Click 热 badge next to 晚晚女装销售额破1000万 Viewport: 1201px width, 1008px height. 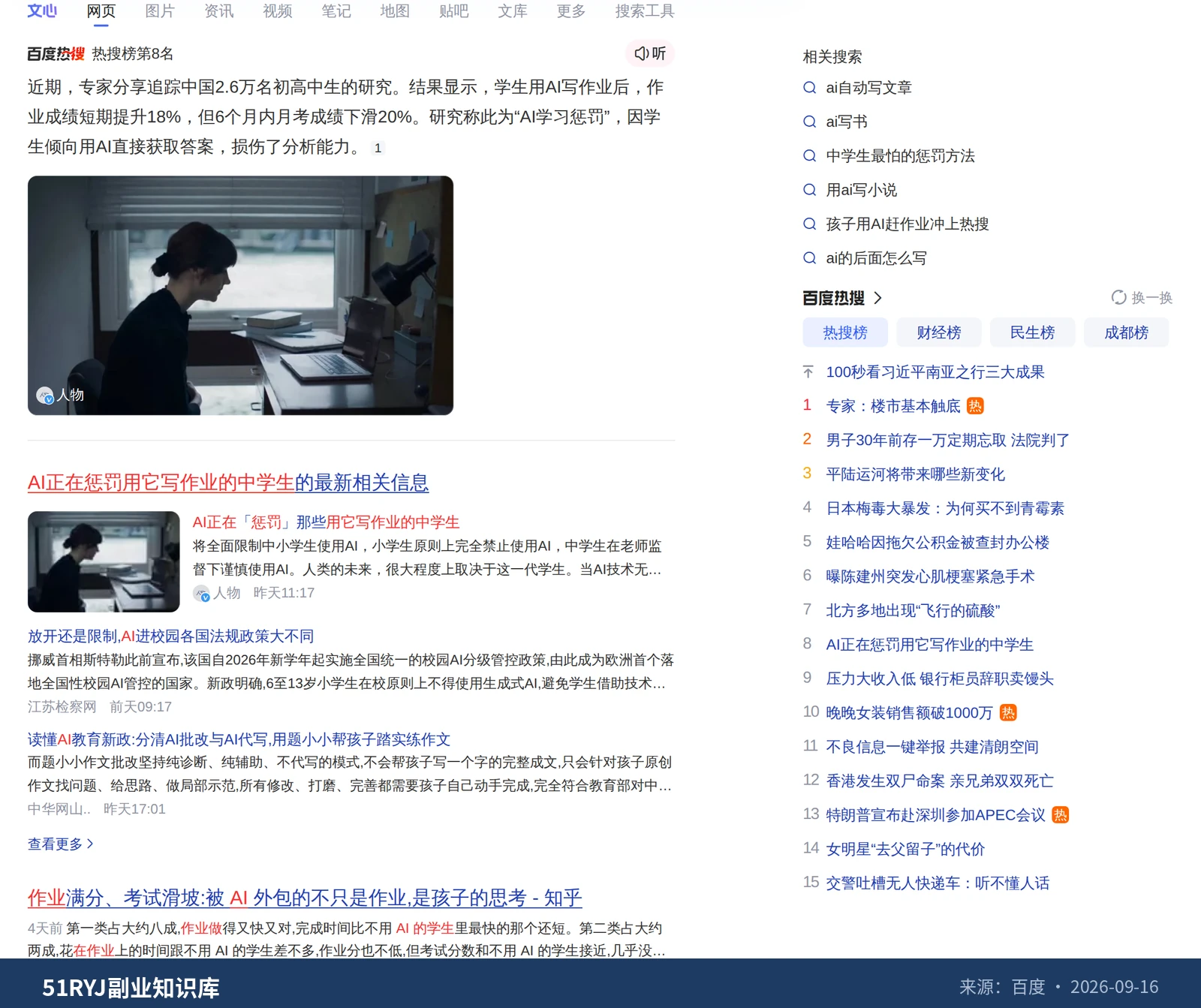click(x=1008, y=713)
